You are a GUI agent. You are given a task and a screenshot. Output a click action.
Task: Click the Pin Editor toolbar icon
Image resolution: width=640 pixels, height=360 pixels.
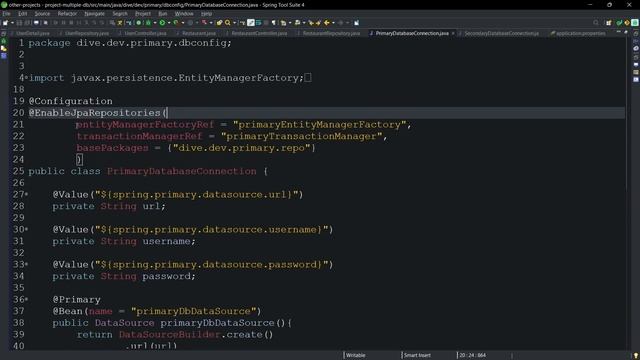[356, 22]
